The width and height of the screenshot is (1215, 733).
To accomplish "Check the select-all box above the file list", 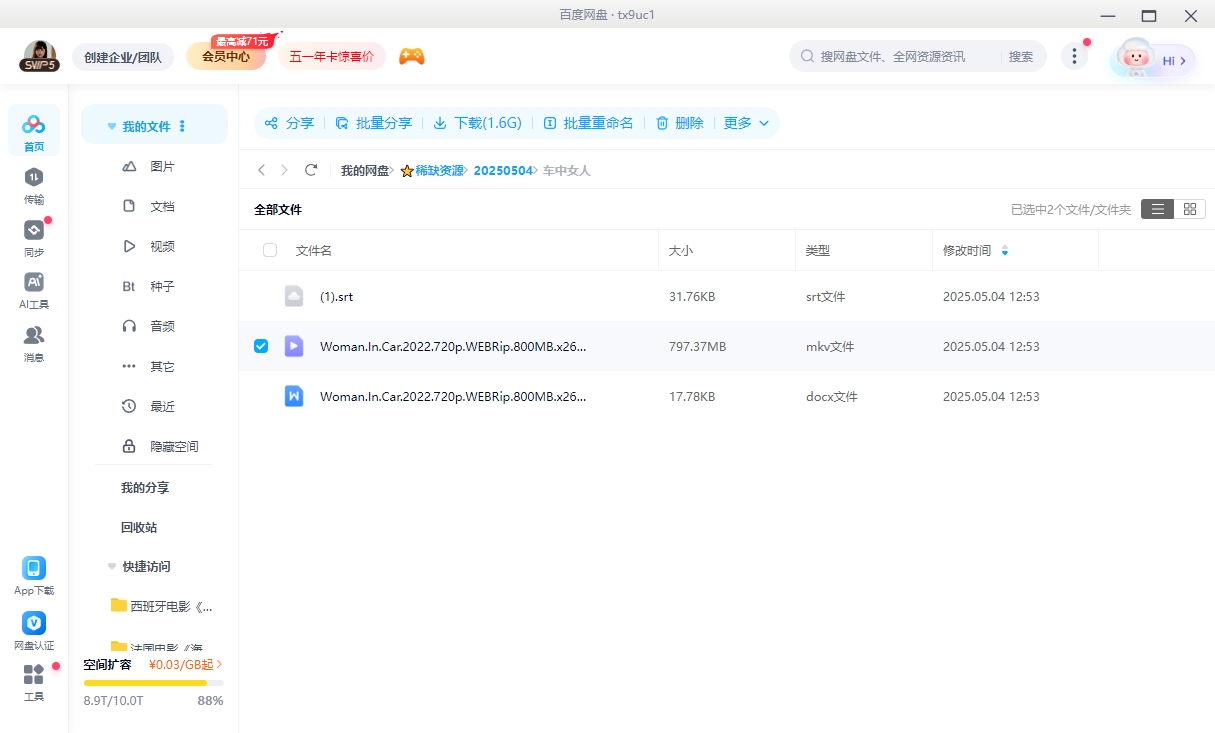I will click(270, 250).
